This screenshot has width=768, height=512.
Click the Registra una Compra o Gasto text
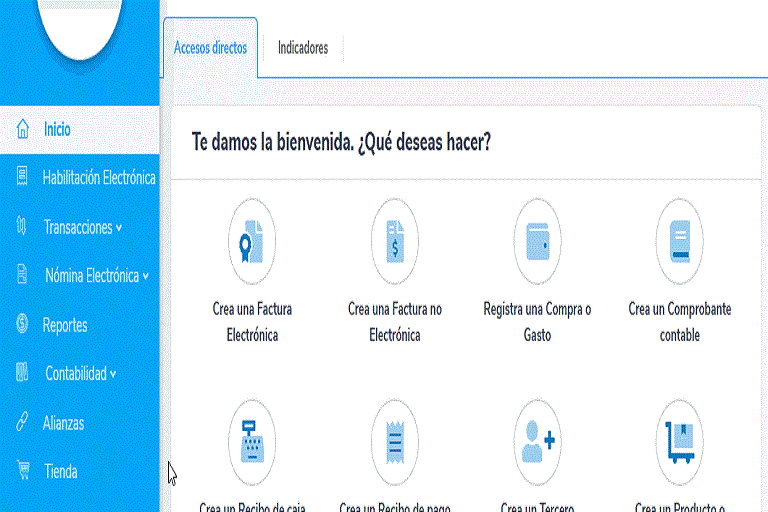(x=536, y=322)
